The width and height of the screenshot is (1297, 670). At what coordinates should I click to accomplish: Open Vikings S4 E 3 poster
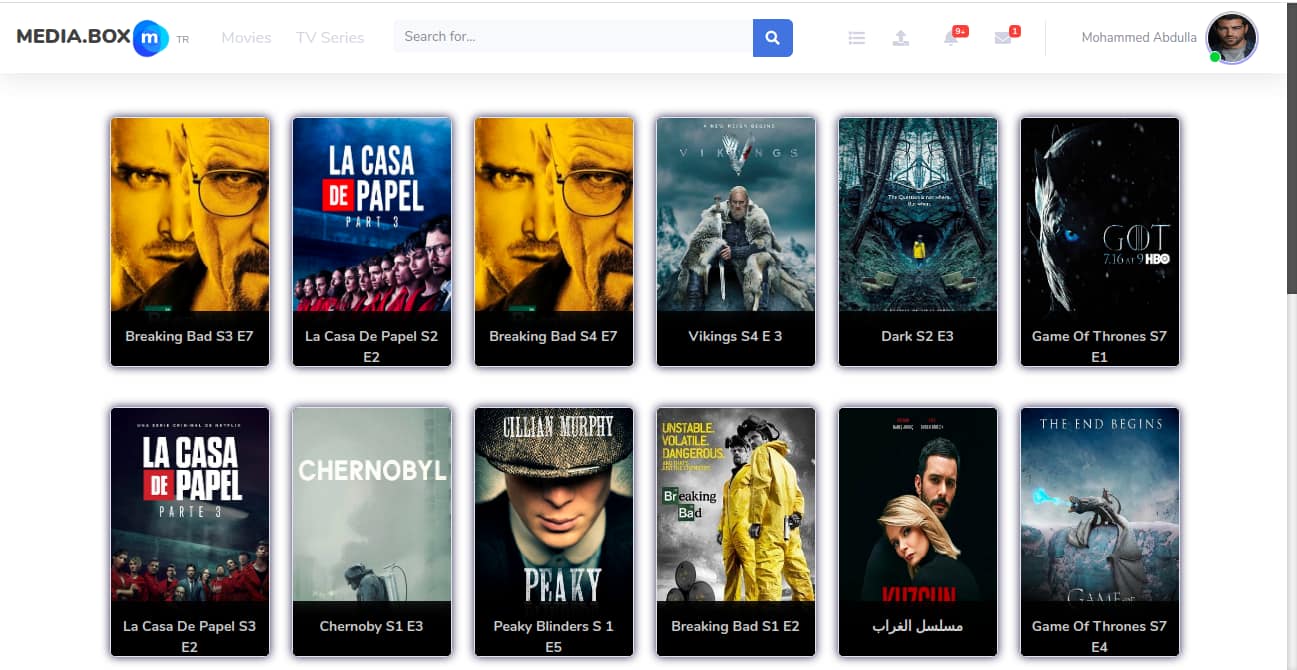click(736, 214)
